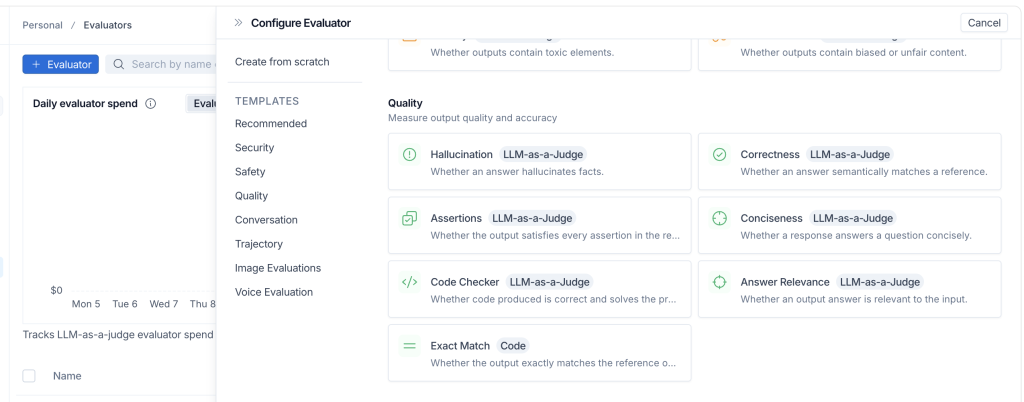
Task: Open the Image Evaluations category
Action: point(278,268)
